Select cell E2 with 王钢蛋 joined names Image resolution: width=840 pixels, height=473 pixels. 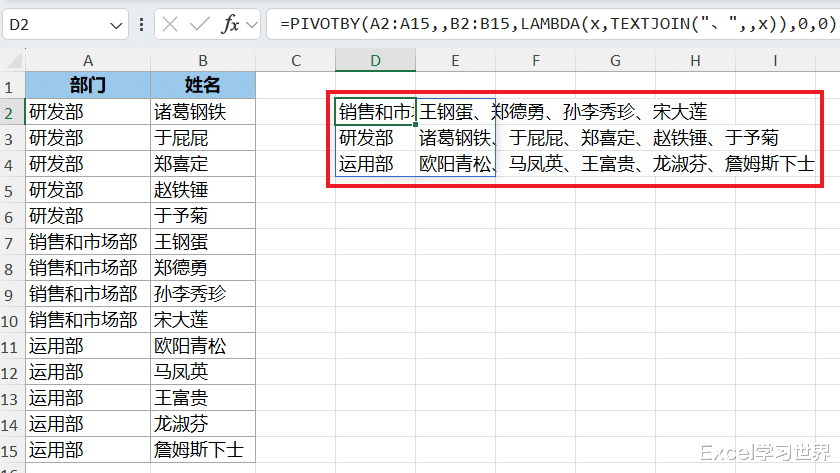coord(455,112)
